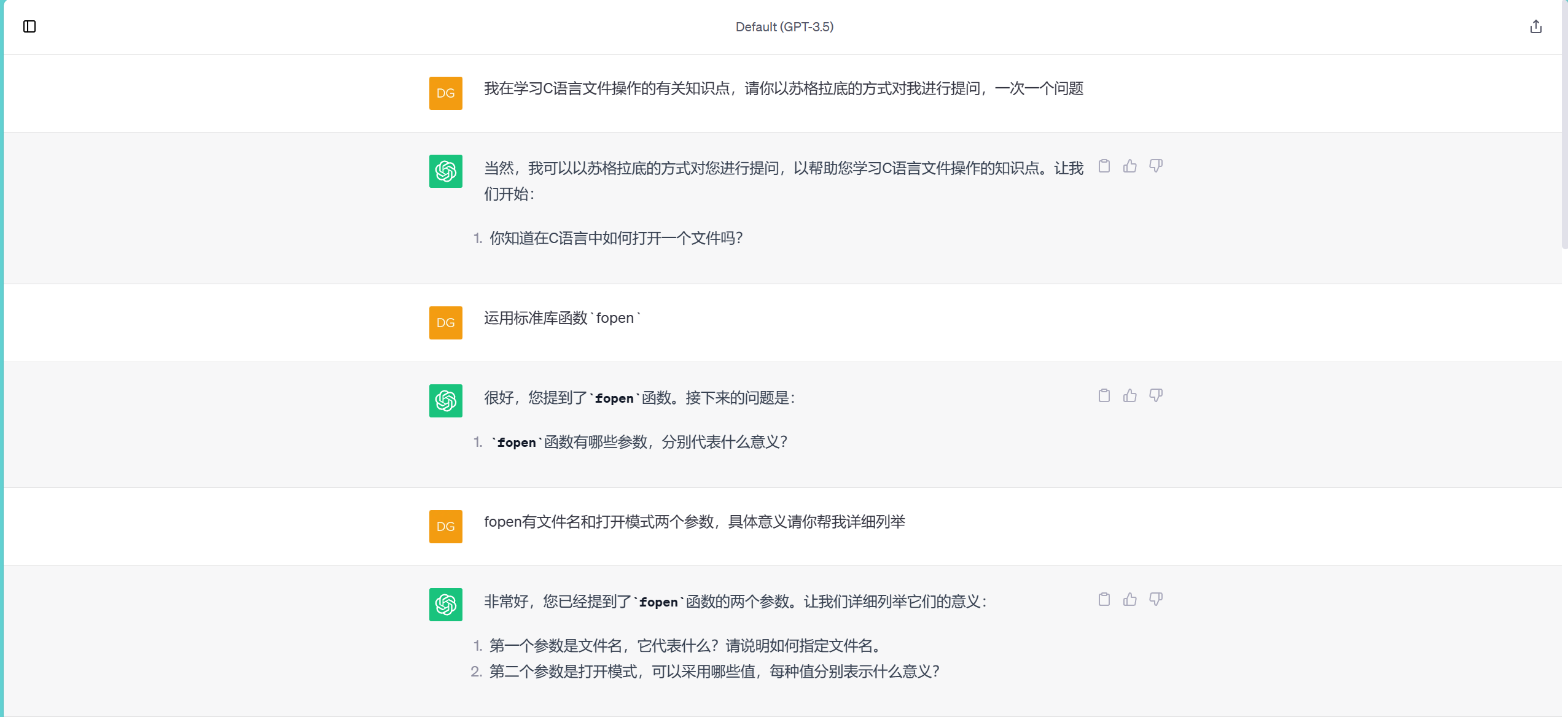Click the first ChatGPT logo avatar
The image size is (1568, 717).
tap(445, 171)
